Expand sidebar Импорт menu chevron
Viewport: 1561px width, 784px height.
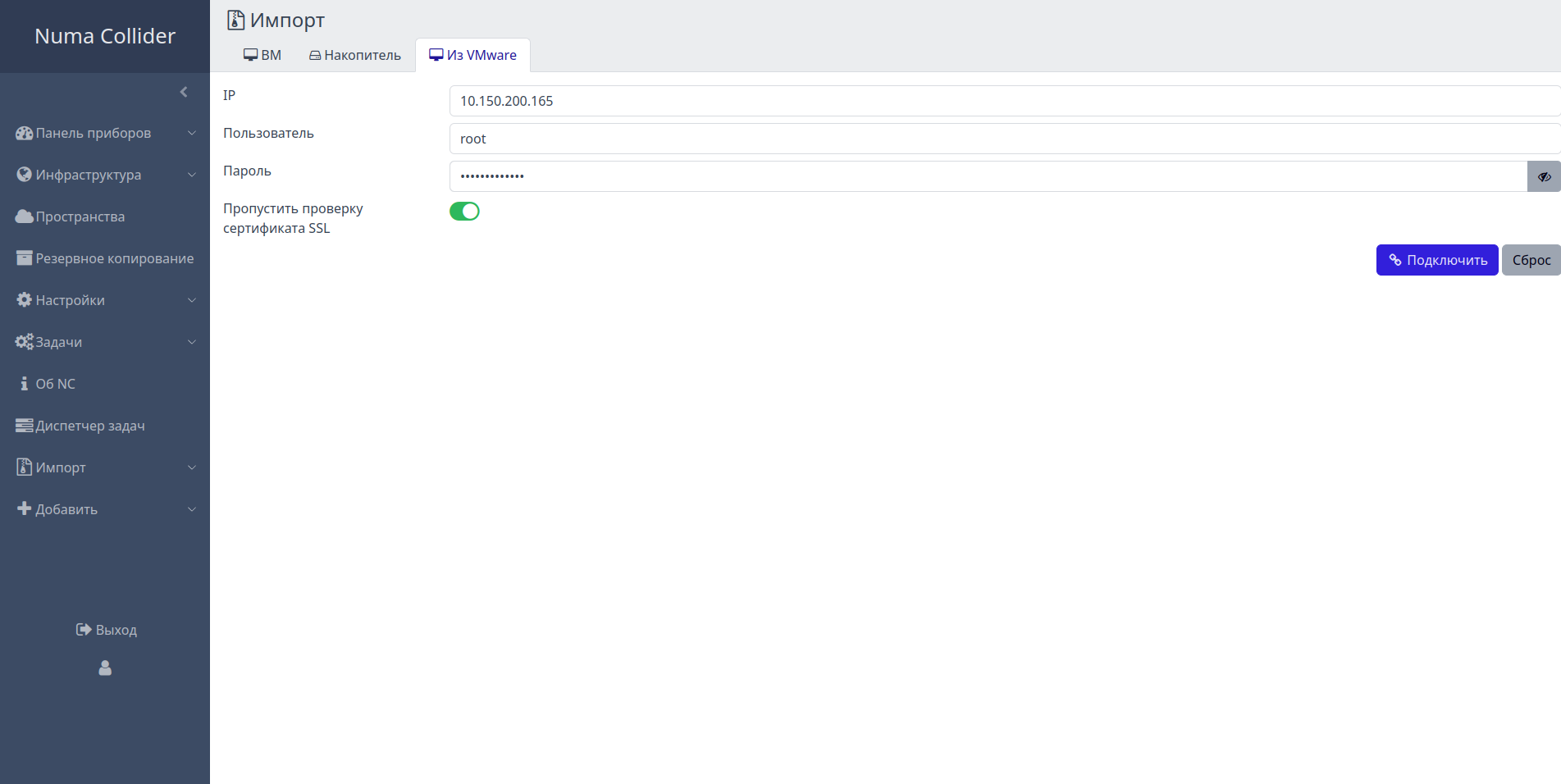192,467
